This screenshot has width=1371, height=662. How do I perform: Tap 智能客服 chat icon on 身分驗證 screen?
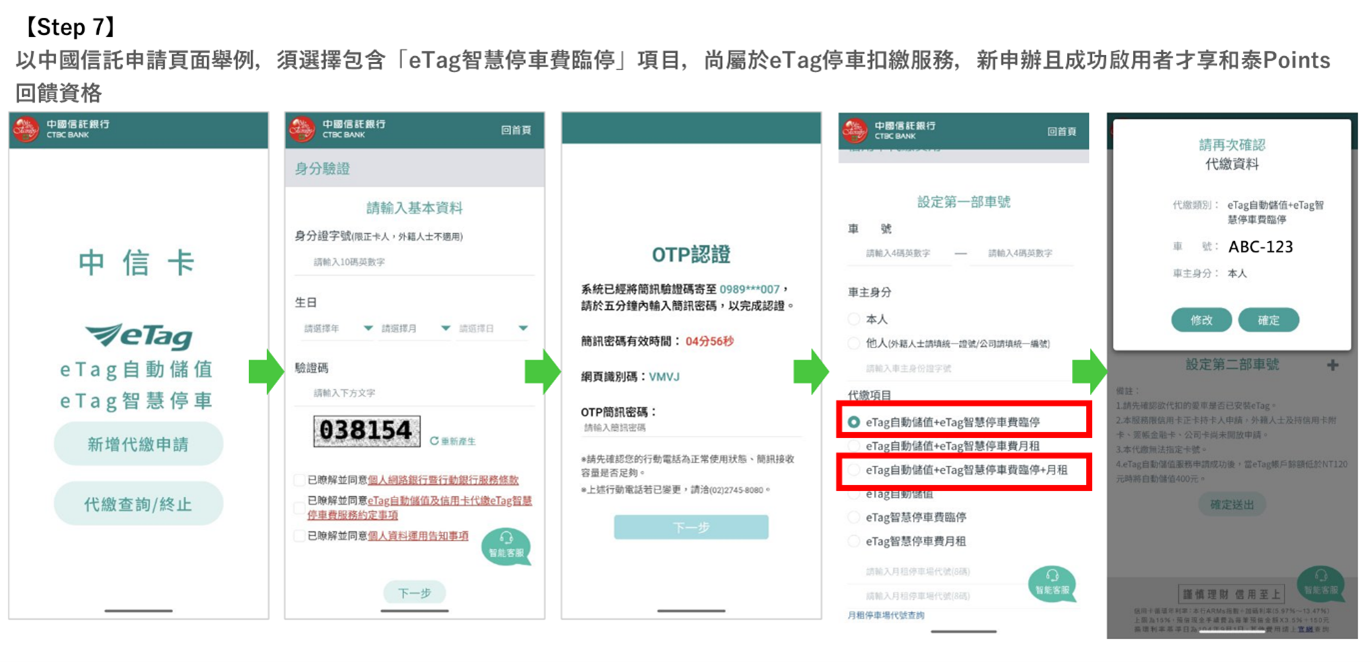[505, 546]
